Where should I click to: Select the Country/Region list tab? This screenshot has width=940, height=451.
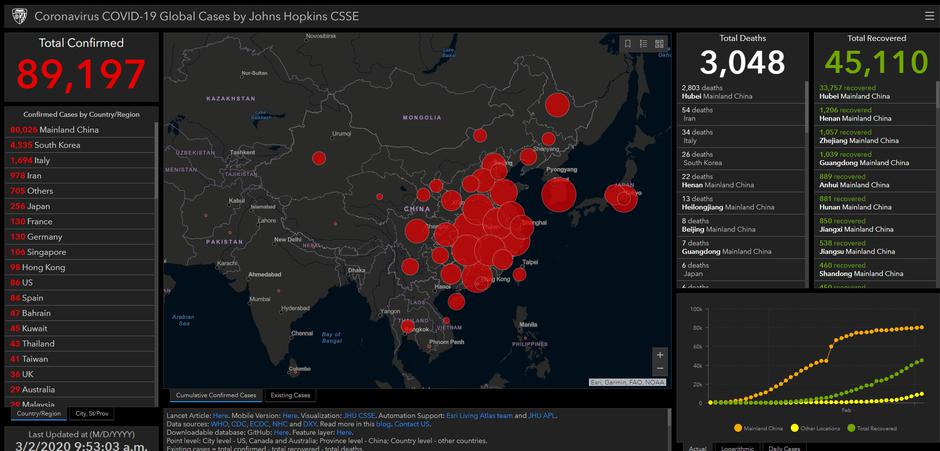point(38,414)
